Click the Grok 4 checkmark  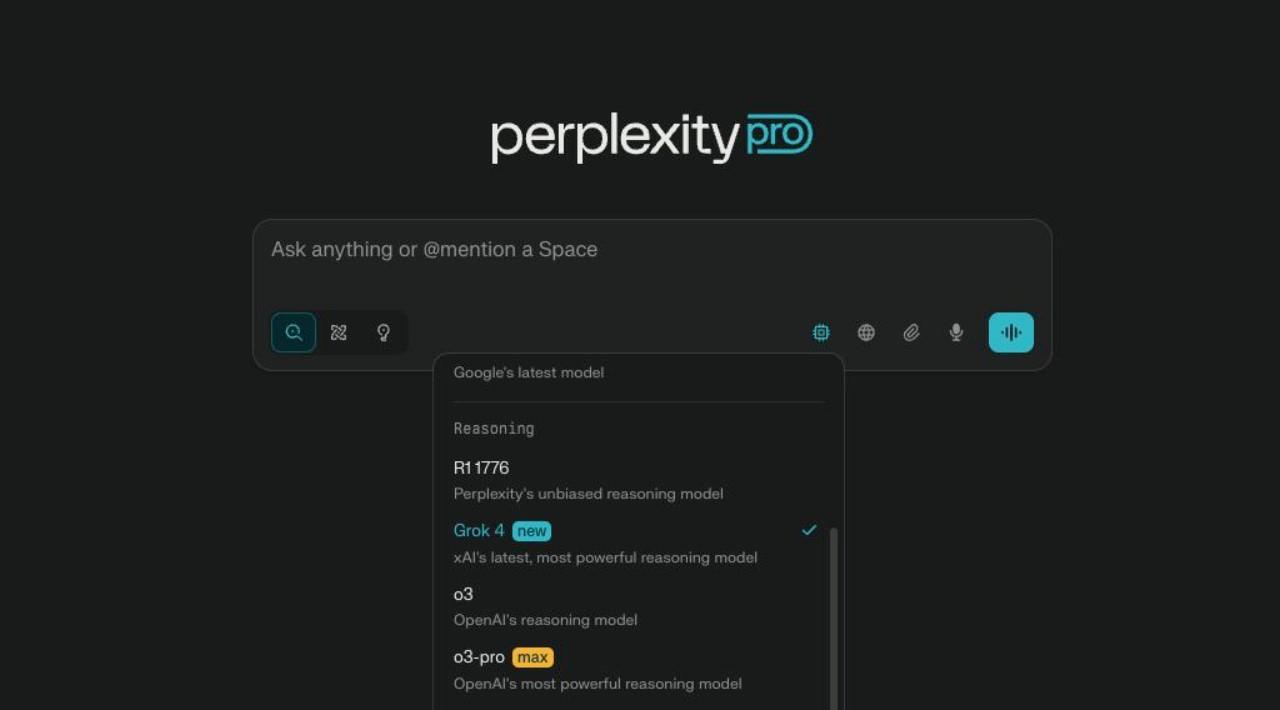(x=809, y=530)
